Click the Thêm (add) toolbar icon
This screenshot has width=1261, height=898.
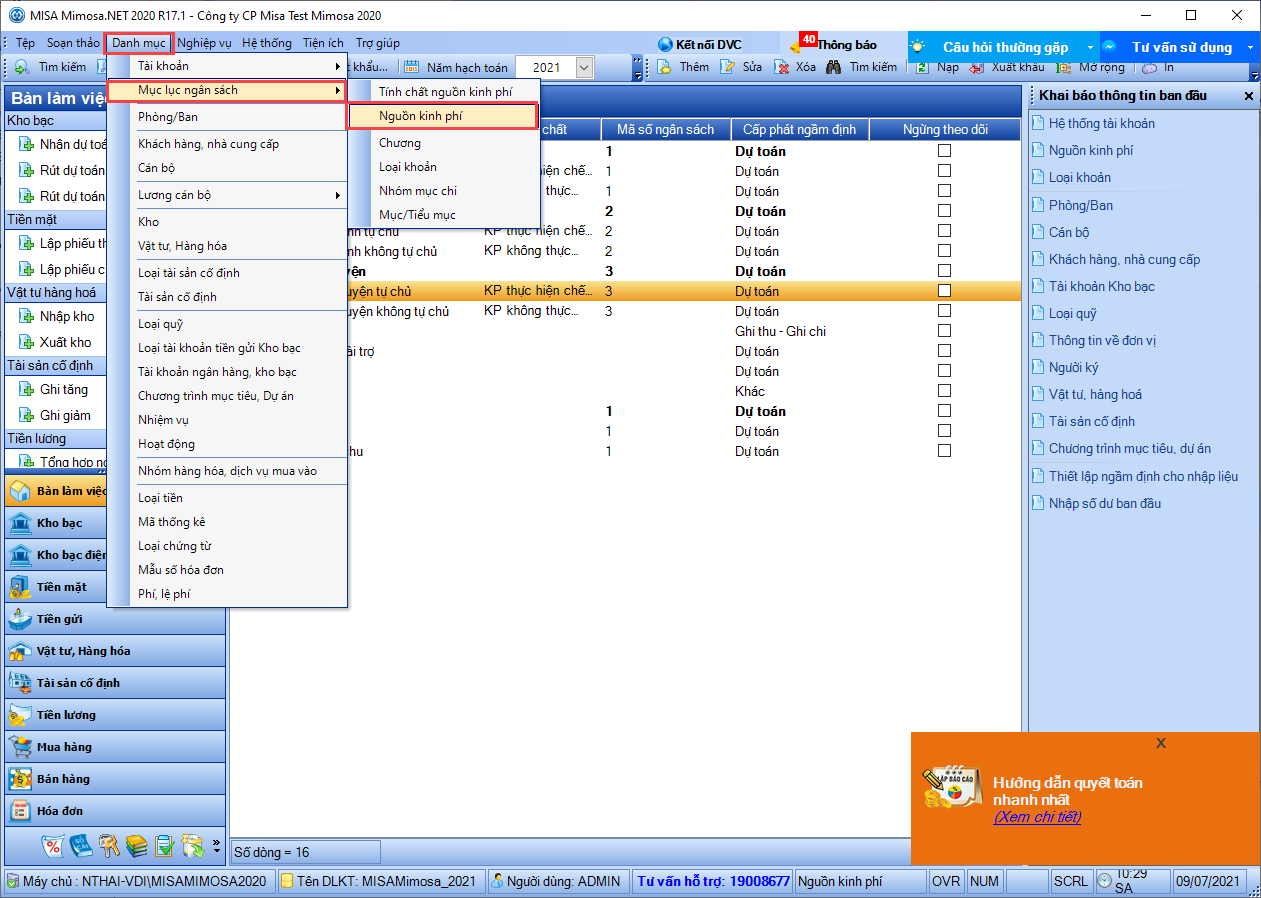click(x=664, y=67)
